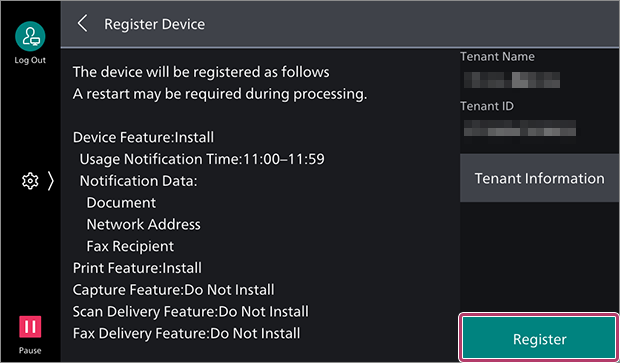Select the blurred Tenant Name value

click(x=512, y=79)
